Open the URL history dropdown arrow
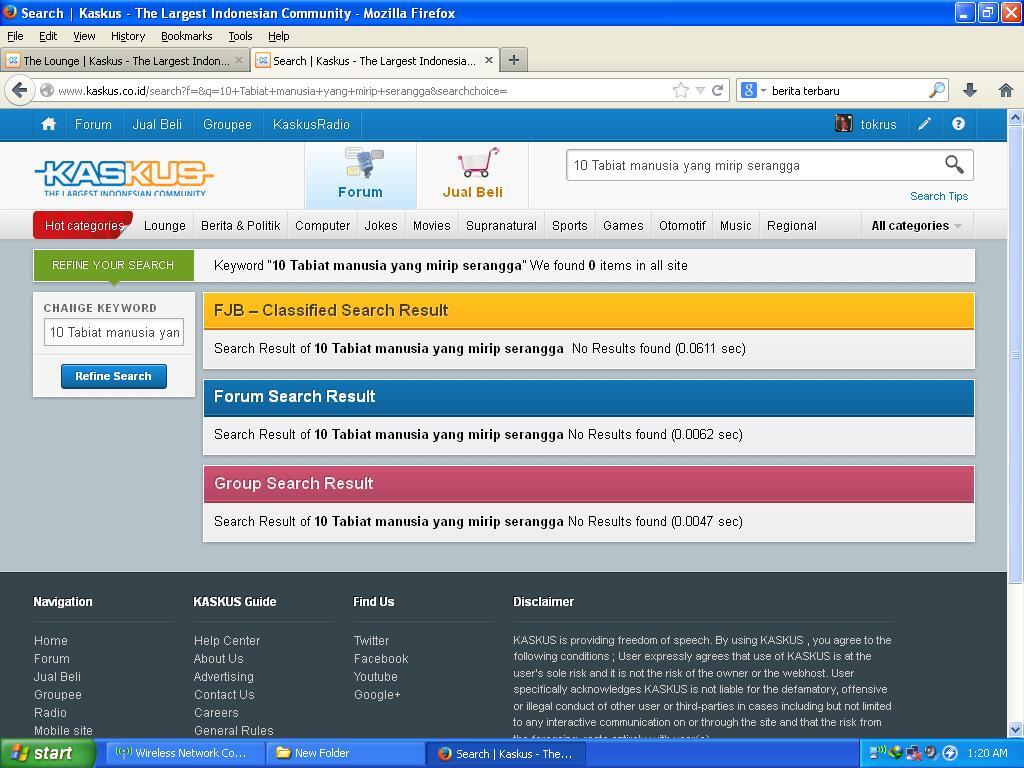The image size is (1024, 768). pos(700,91)
